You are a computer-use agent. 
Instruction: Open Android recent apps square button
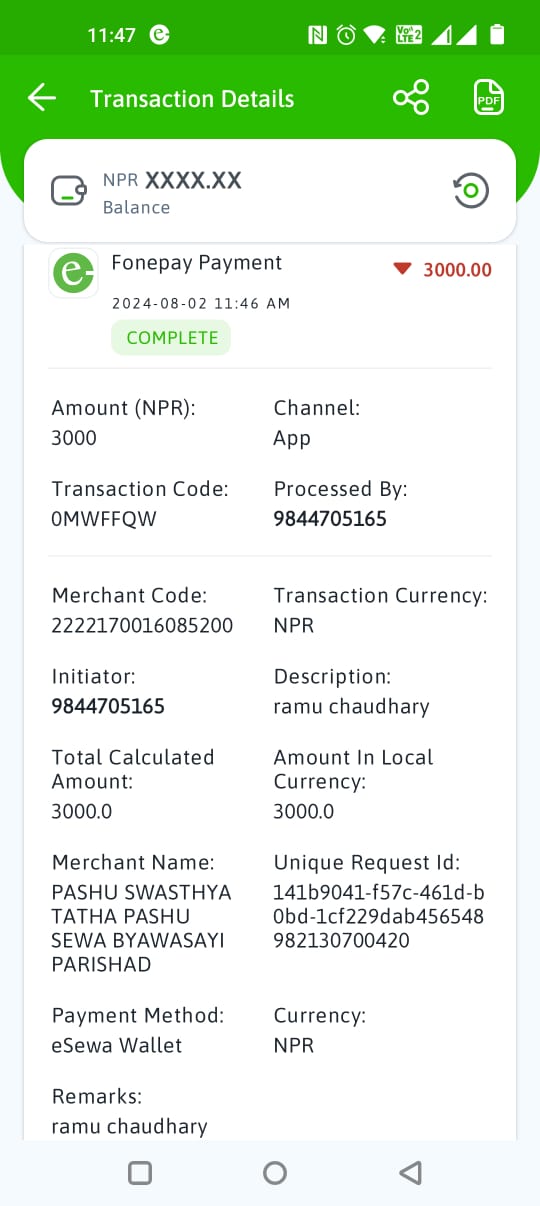140,1173
